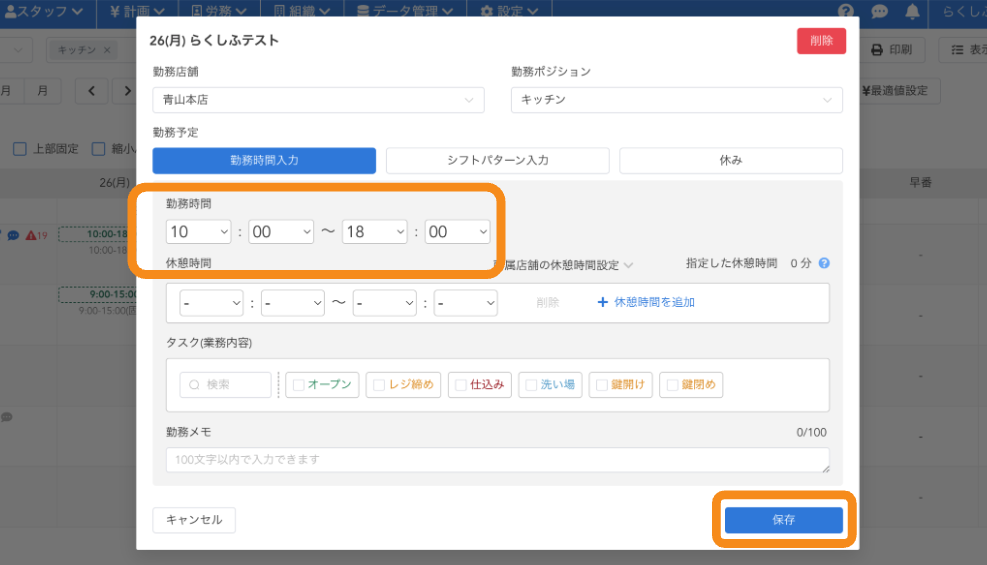Image resolution: width=987 pixels, height=565 pixels.
Task: Click 休憩時間を追加 link
Action: 654,302
